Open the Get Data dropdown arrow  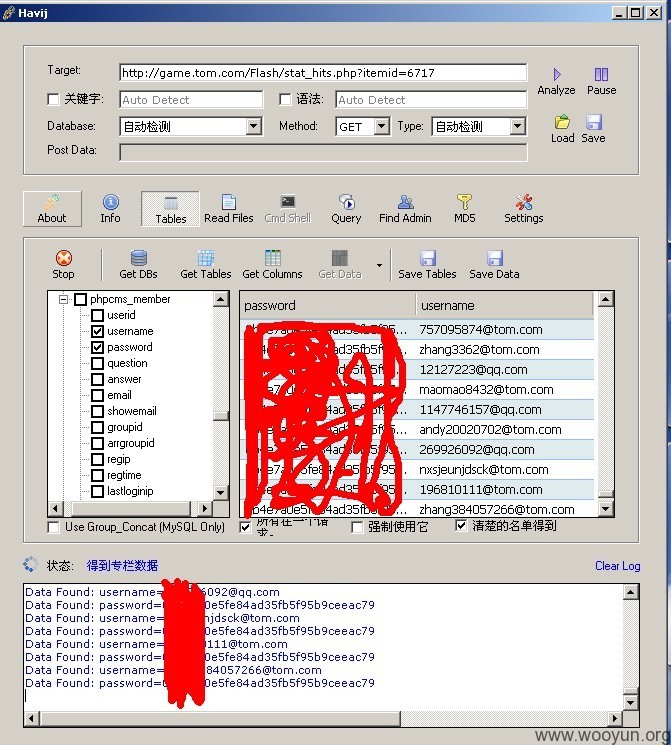(x=379, y=265)
